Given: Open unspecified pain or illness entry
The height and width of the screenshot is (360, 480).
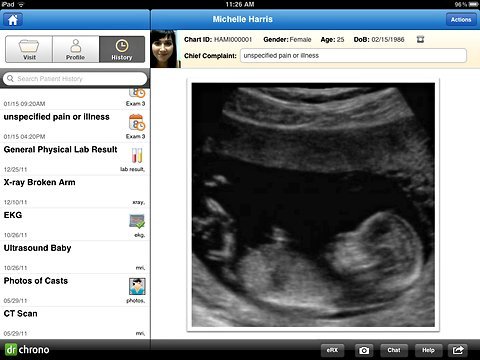Looking at the screenshot, I should tap(75, 126).
